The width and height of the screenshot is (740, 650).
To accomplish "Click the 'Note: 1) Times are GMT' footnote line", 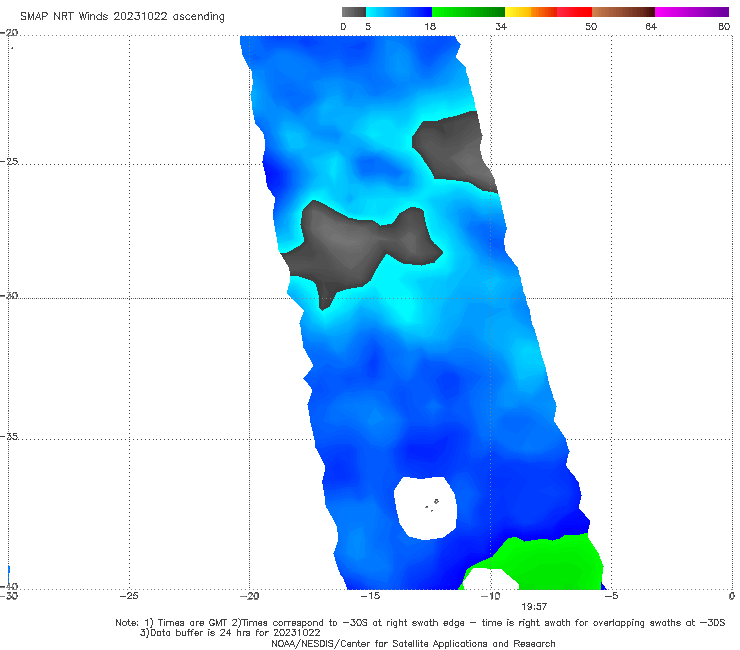I will [x=420, y=623].
